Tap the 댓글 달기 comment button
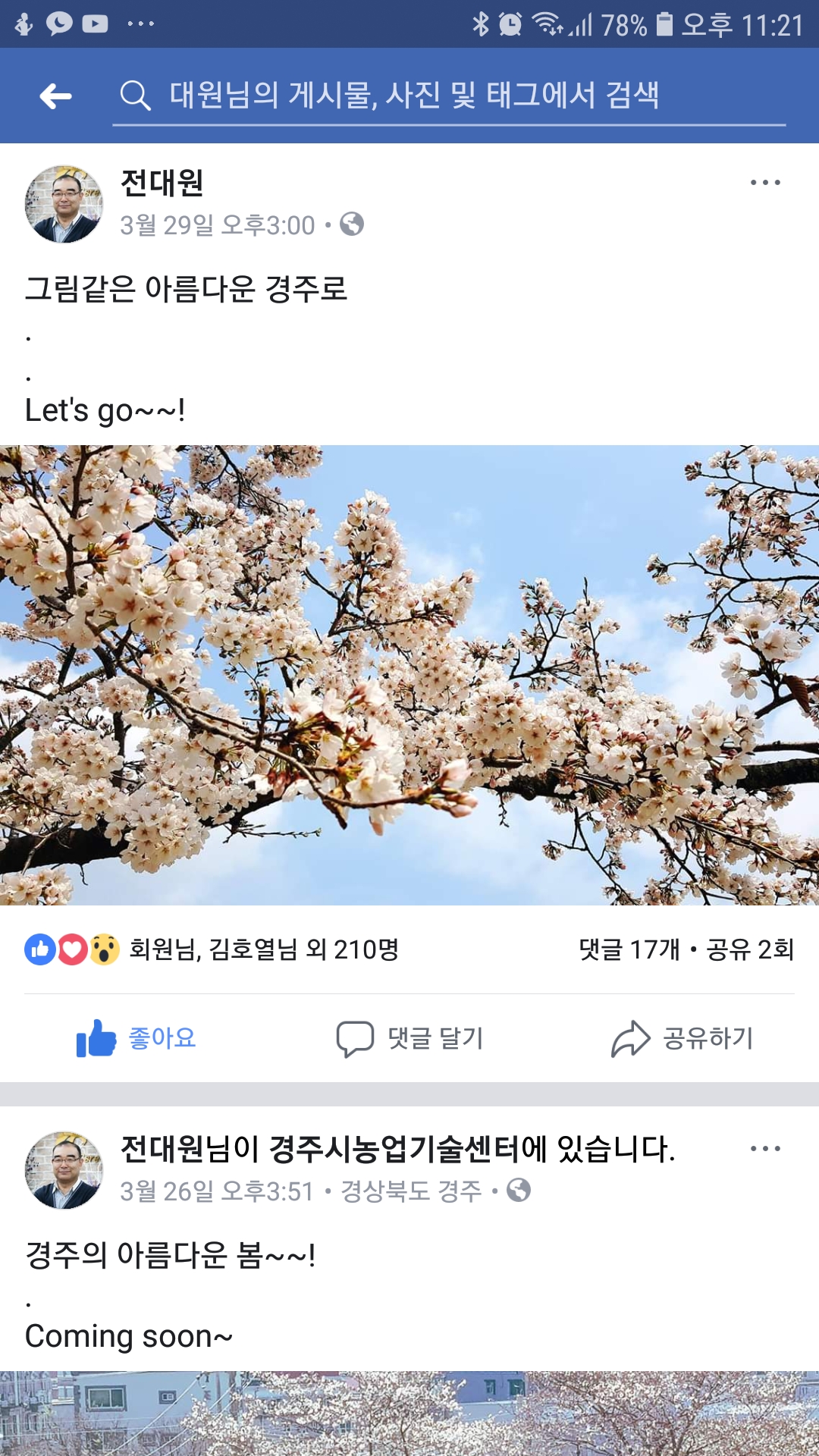 pyautogui.click(x=409, y=1038)
